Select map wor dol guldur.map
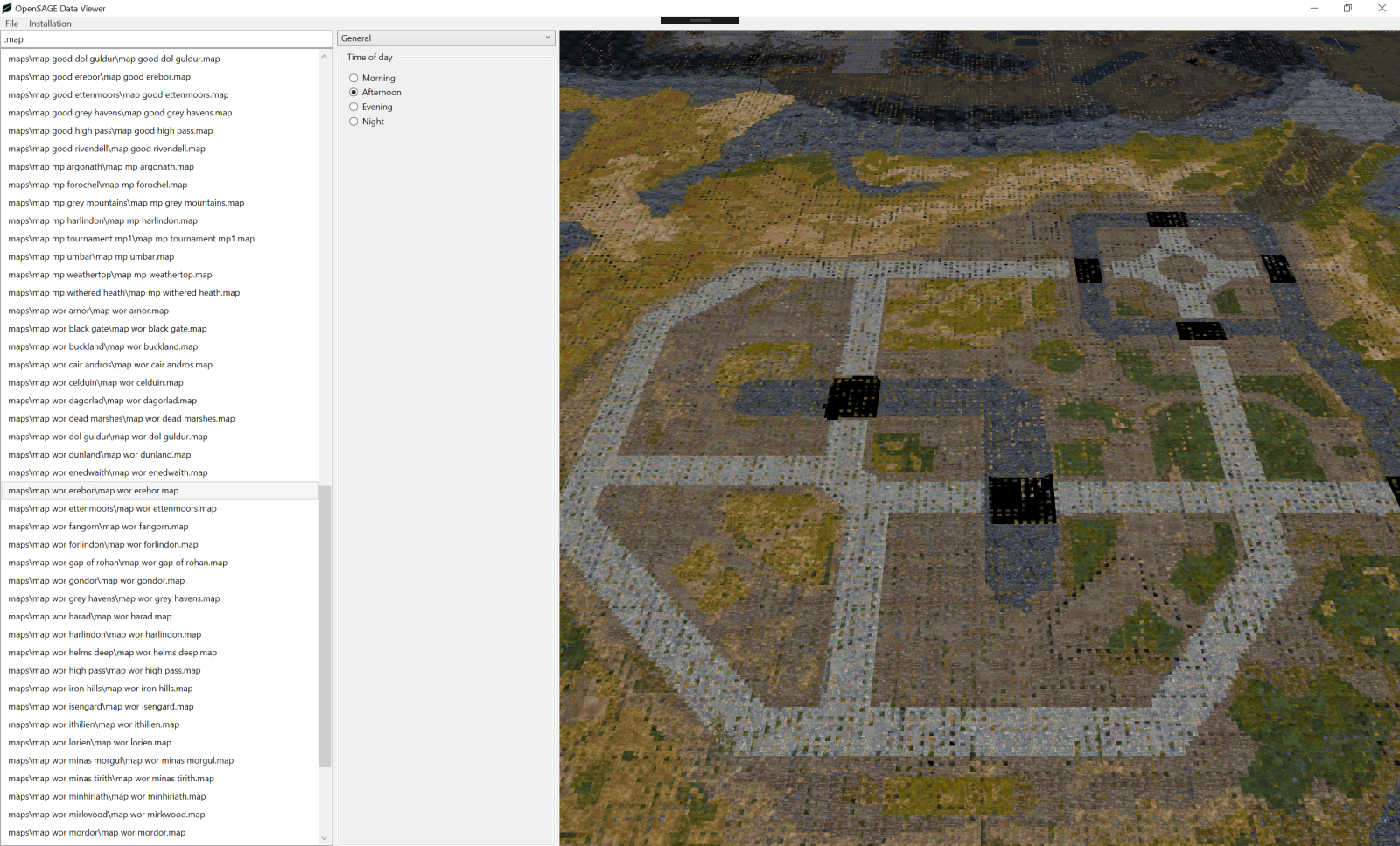 pyautogui.click(x=159, y=437)
